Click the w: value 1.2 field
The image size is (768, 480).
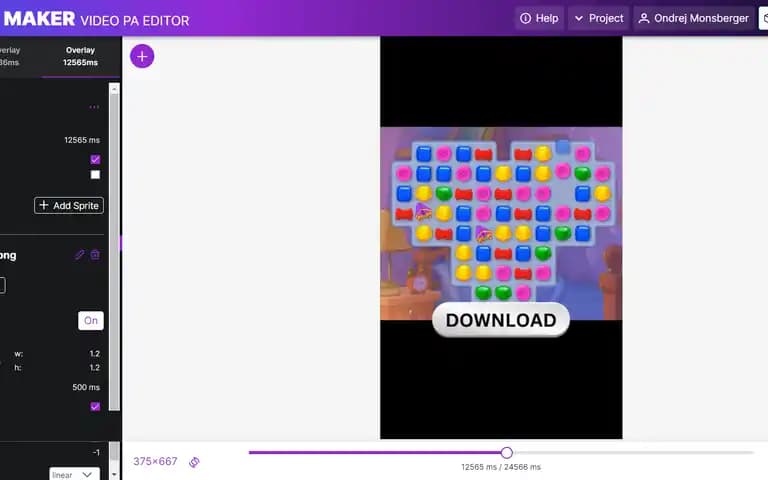click(x=95, y=354)
